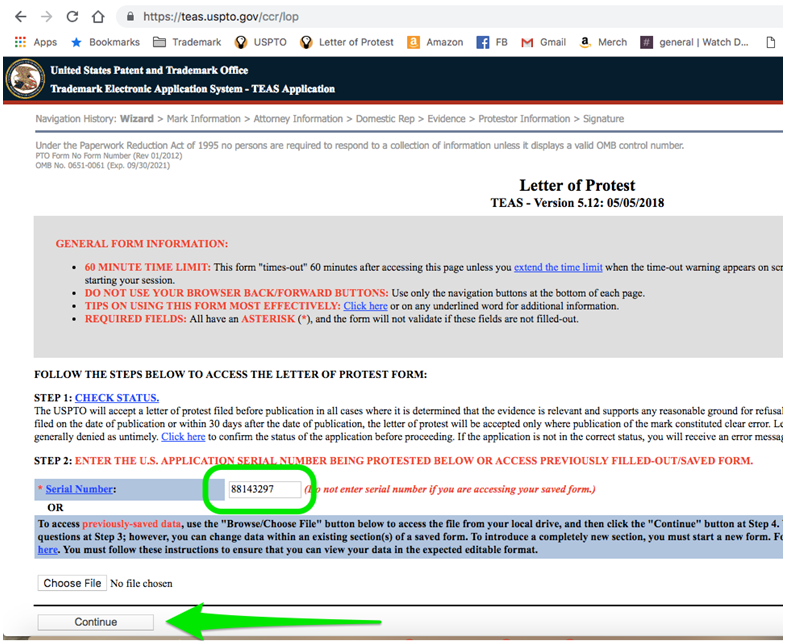Click the 'previously-saved data' red text
Screen dimensions: 790x644
coord(131,524)
